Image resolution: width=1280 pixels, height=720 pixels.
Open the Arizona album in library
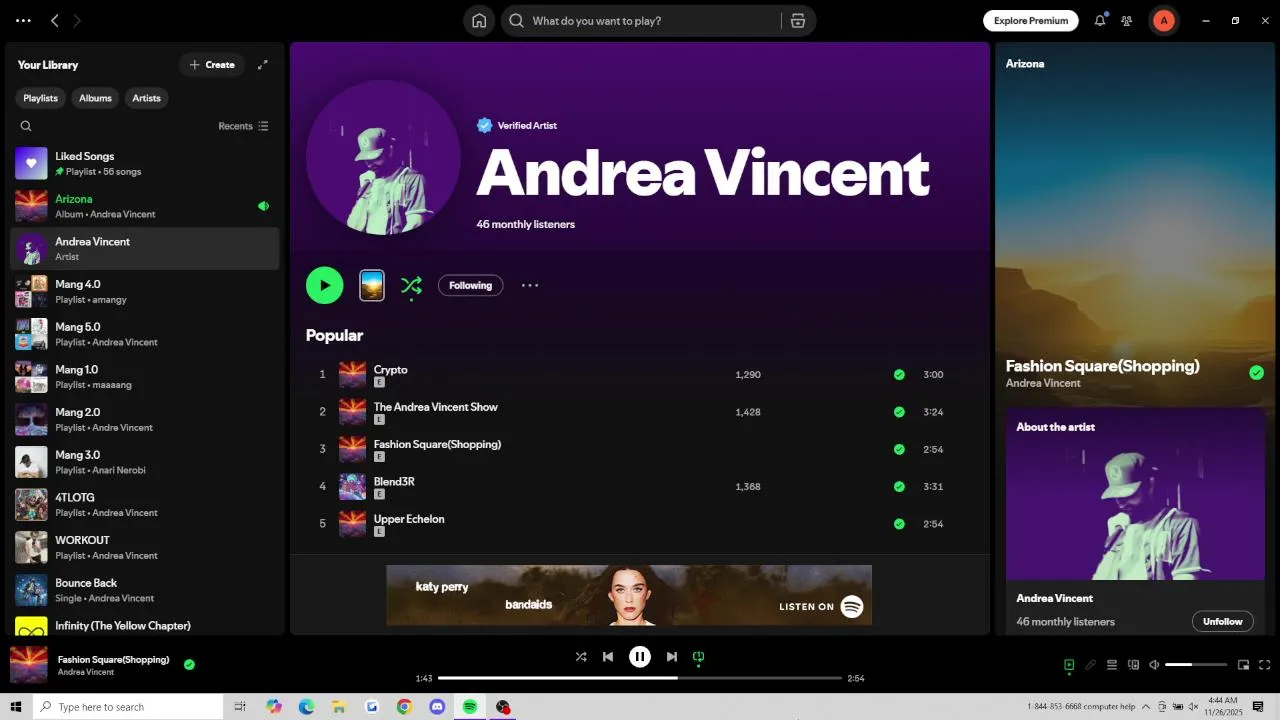pyautogui.click(x=145, y=206)
